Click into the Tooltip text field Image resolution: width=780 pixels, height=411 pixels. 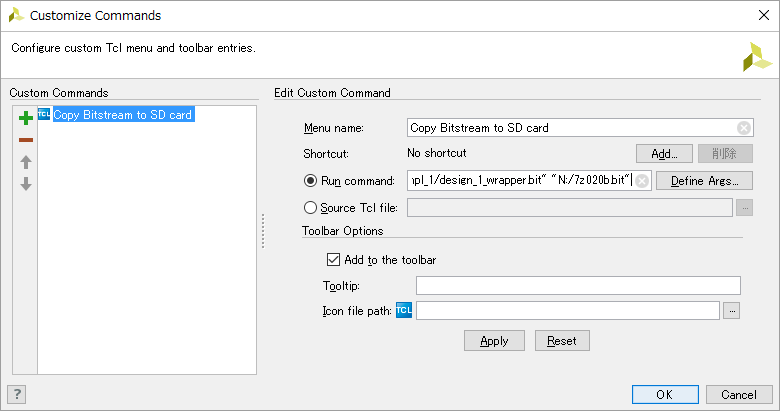click(x=577, y=286)
